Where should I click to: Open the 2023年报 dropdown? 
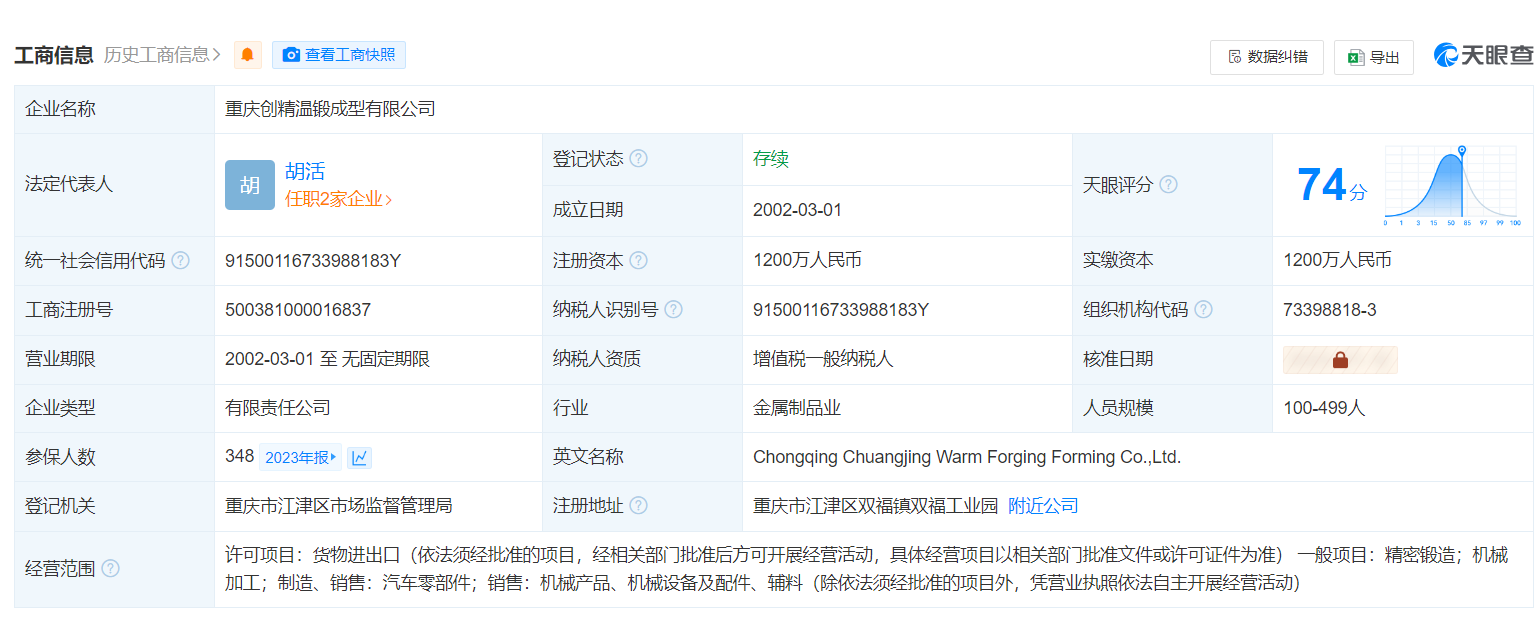coord(301,457)
